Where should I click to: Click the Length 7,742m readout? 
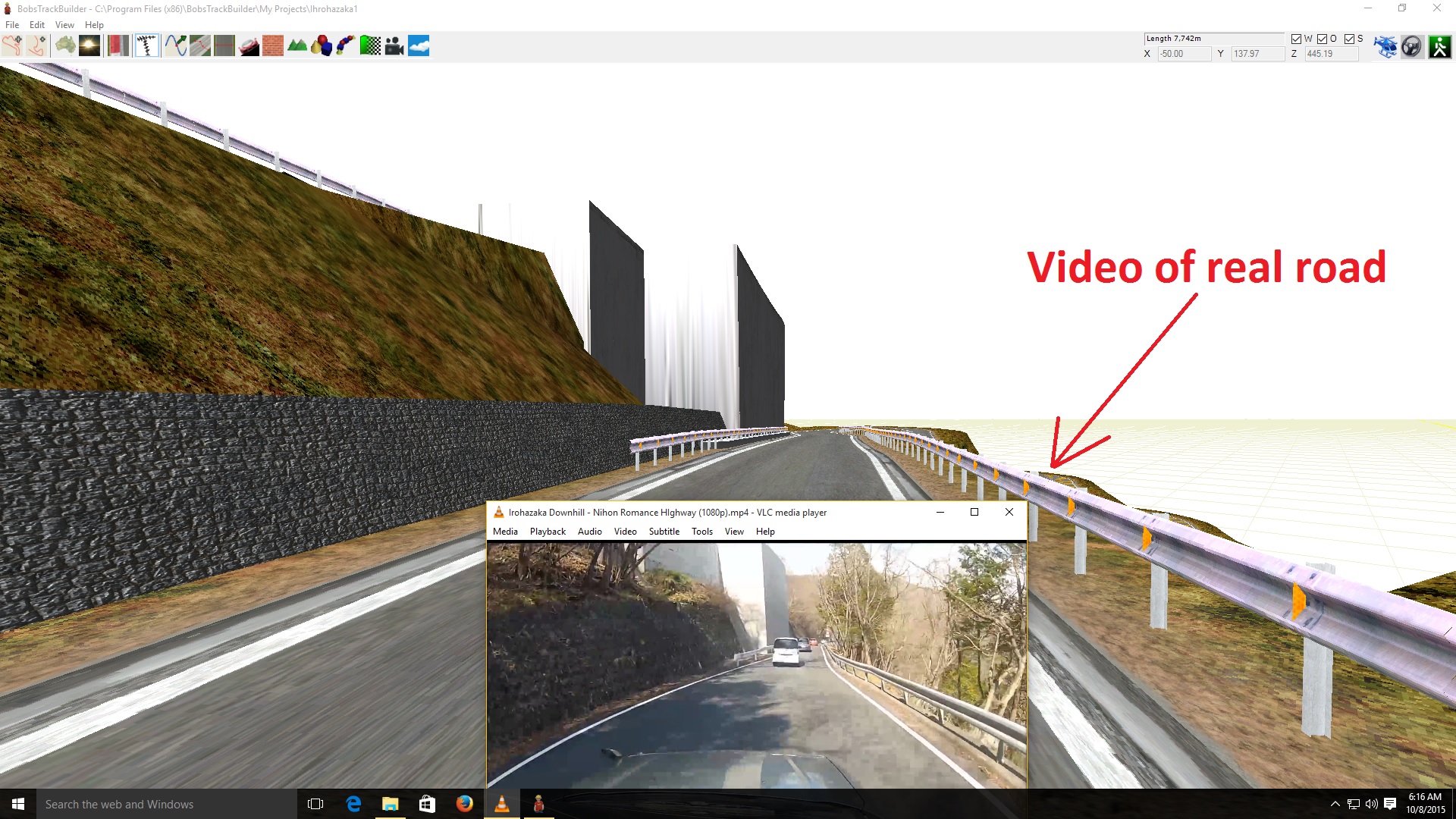point(1213,39)
